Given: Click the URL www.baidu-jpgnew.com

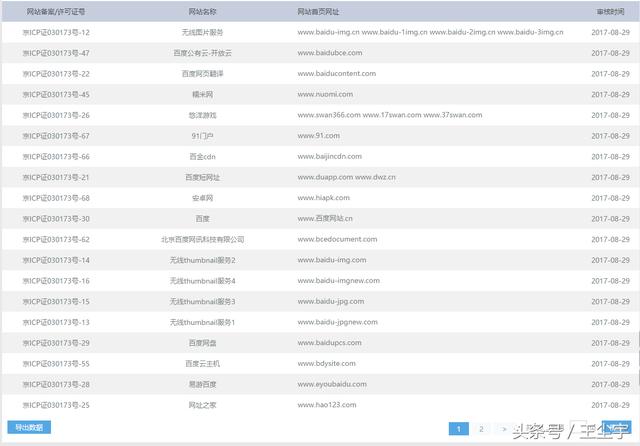Looking at the screenshot, I should pyautogui.click(x=338, y=322).
